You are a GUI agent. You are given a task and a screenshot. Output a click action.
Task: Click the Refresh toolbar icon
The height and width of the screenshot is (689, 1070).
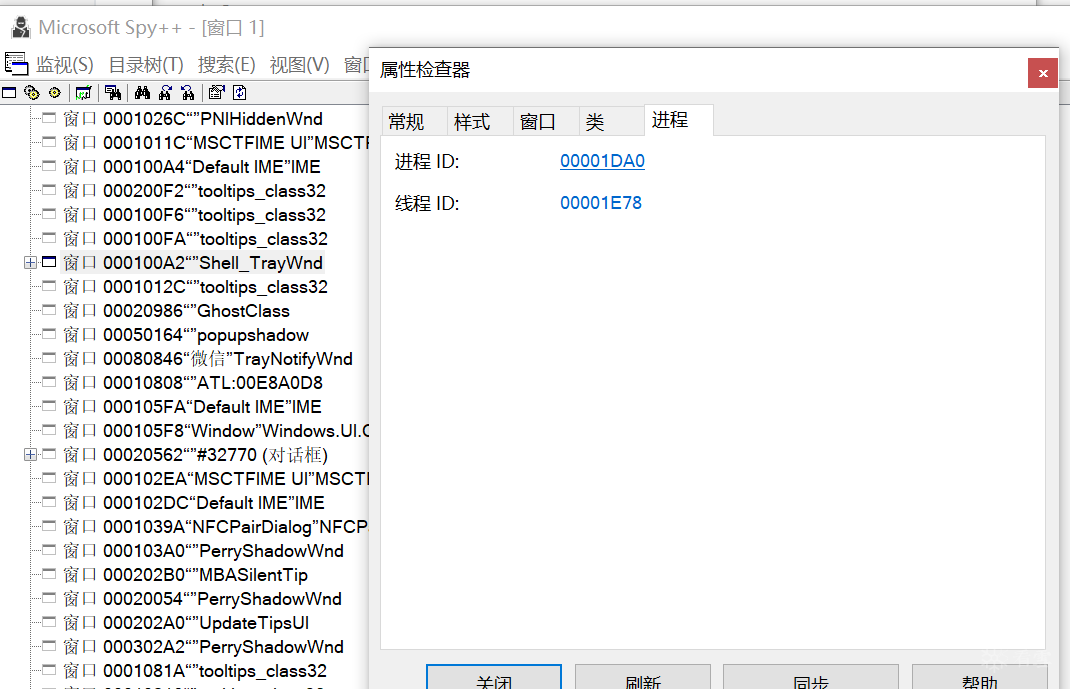tap(240, 93)
